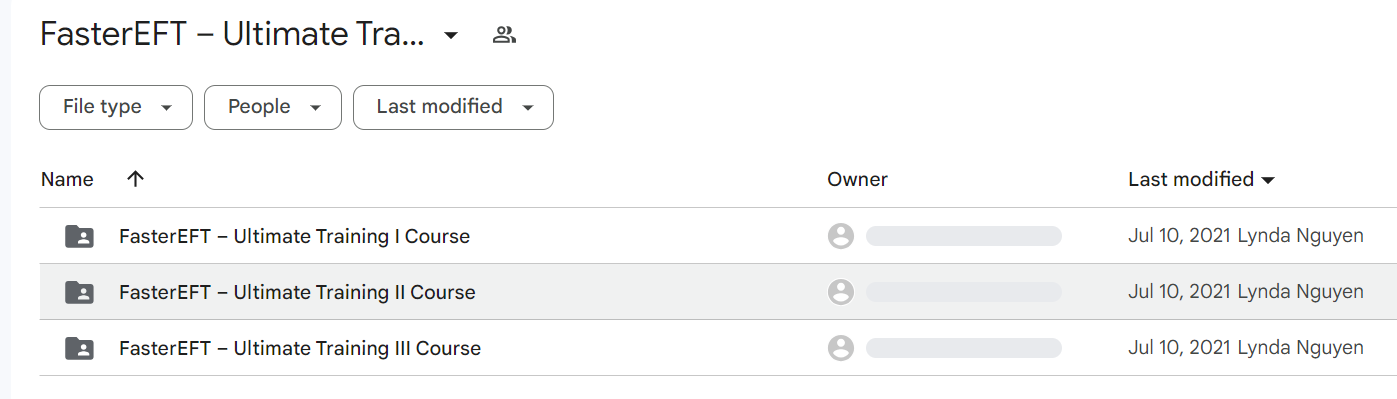The width and height of the screenshot is (1397, 399).
Task: Click the shared folder icon for Training I Course
Action: coord(79,236)
